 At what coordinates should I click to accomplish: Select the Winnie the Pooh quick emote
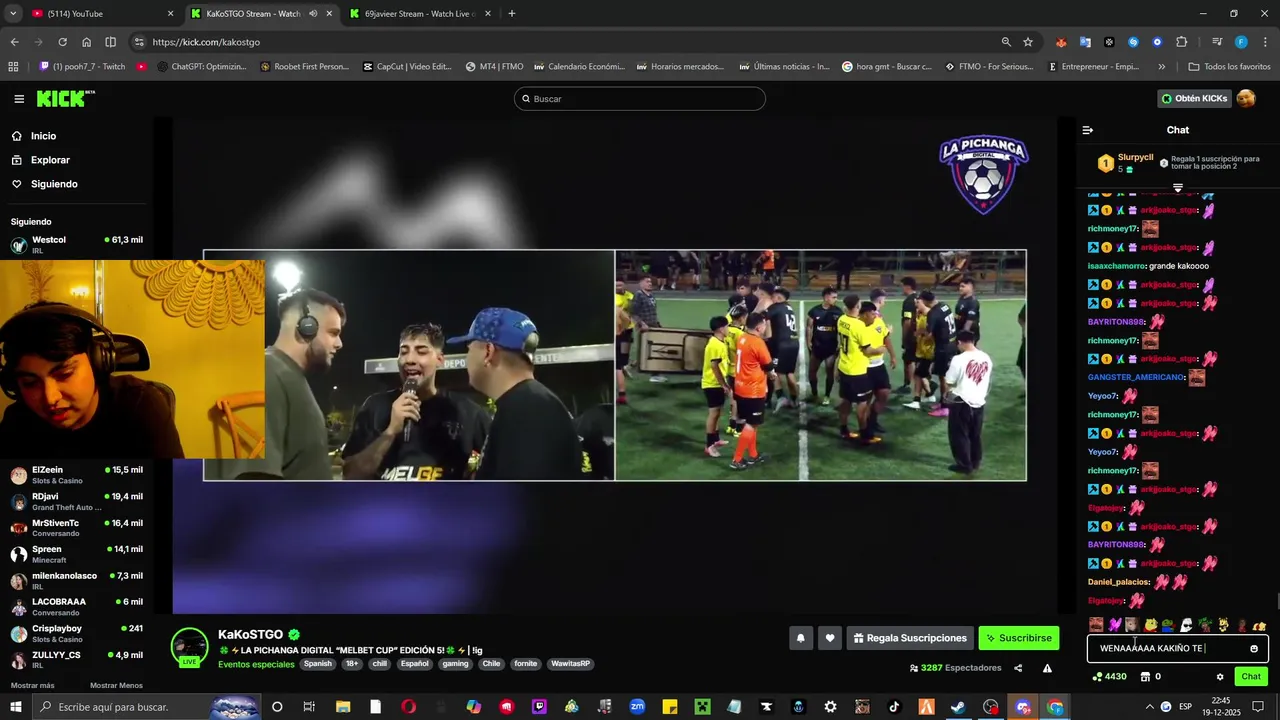click(x=1151, y=625)
